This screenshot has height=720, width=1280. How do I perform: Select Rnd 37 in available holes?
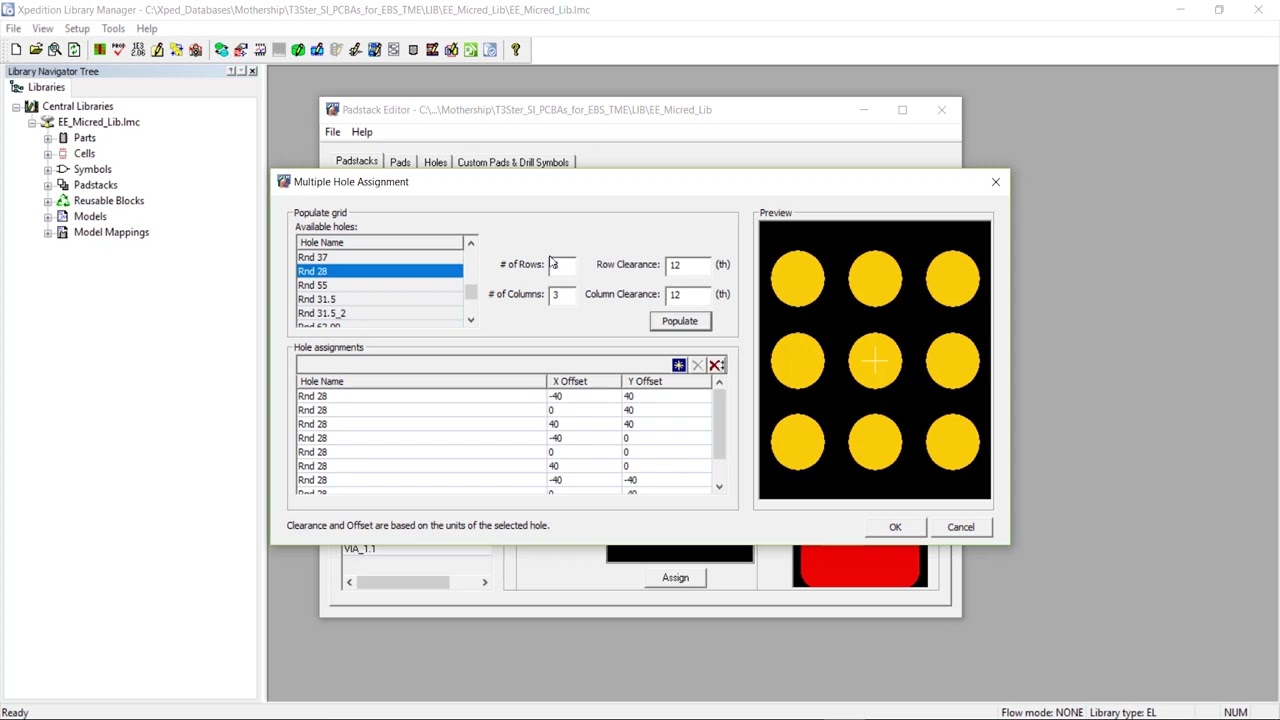tap(379, 257)
